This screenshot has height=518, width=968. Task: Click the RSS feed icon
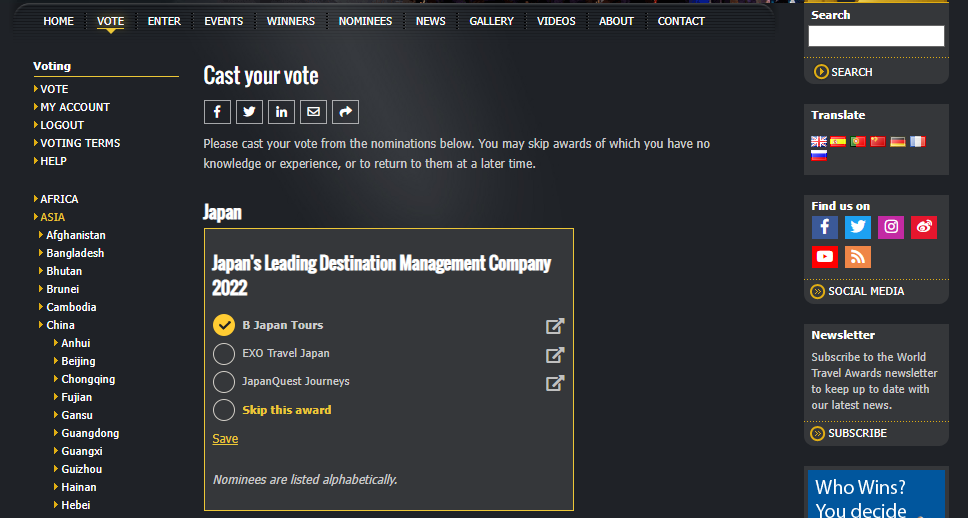pos(857,257)
